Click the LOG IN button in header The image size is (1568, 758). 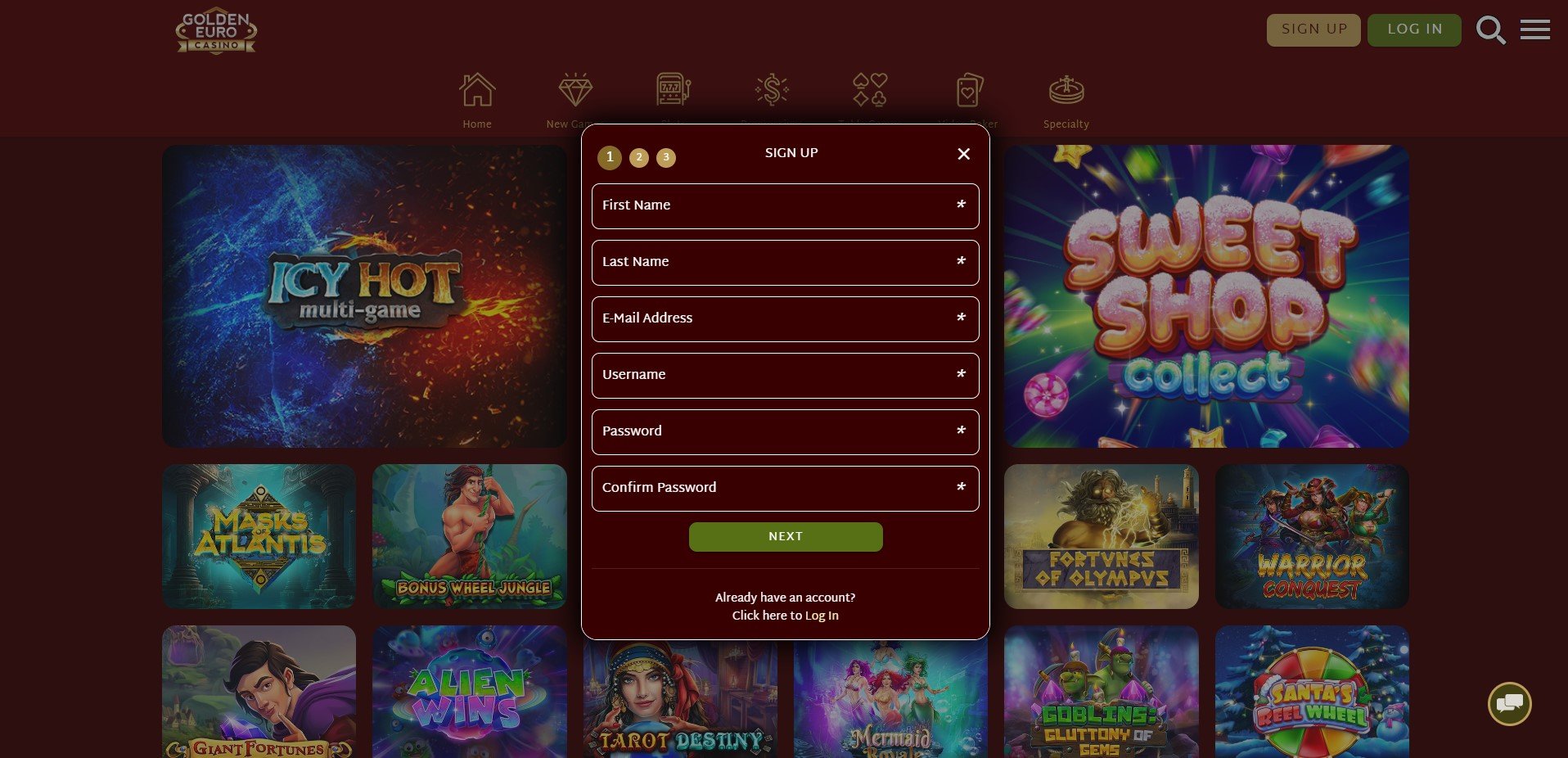pos(1414,29)
